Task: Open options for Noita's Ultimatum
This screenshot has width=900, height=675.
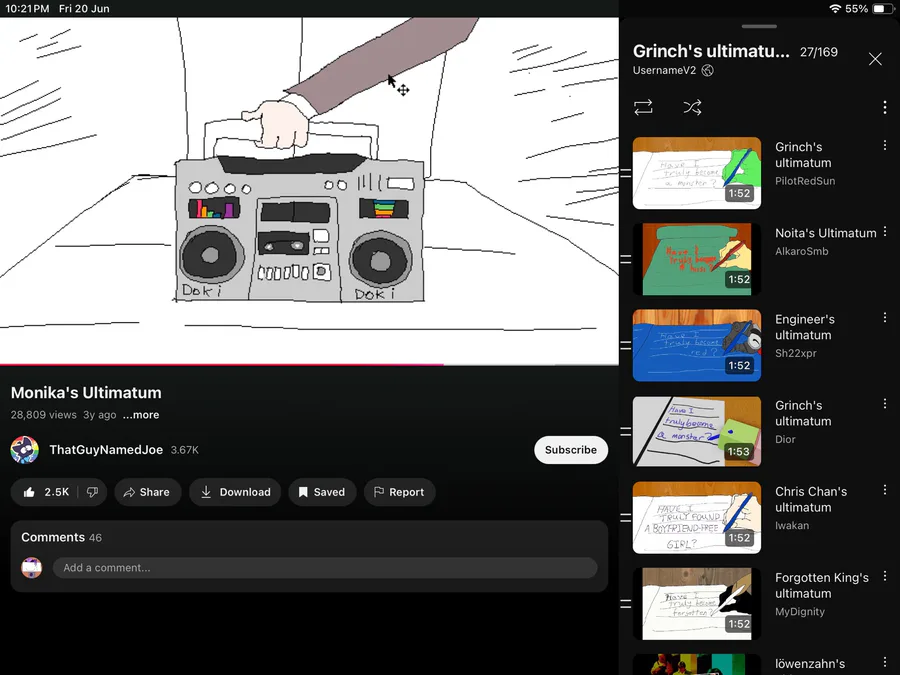Action: pyautogui.click(x=885, y=231)
